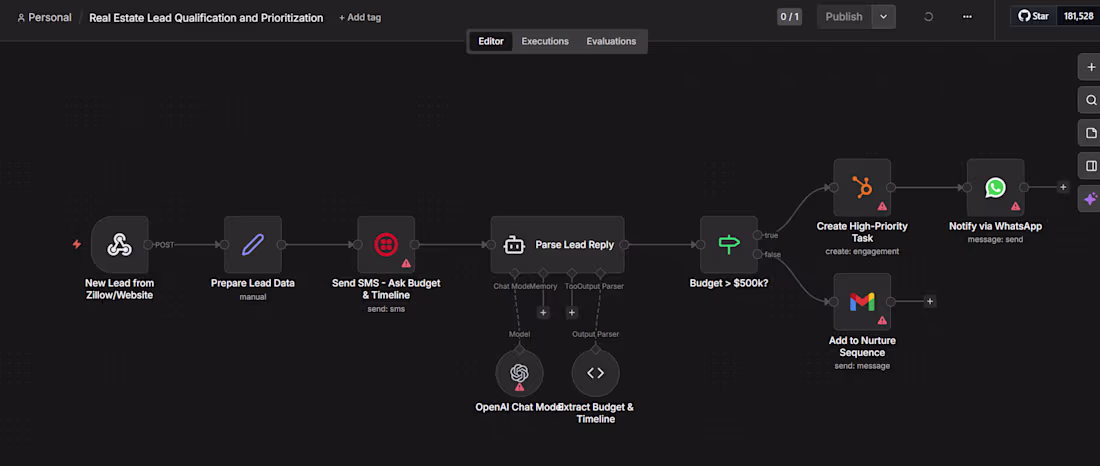This screenshot has width=1100, height=466.
Task: Click the warning triangle on Send SMS node
Action: [x=405, y=263]
